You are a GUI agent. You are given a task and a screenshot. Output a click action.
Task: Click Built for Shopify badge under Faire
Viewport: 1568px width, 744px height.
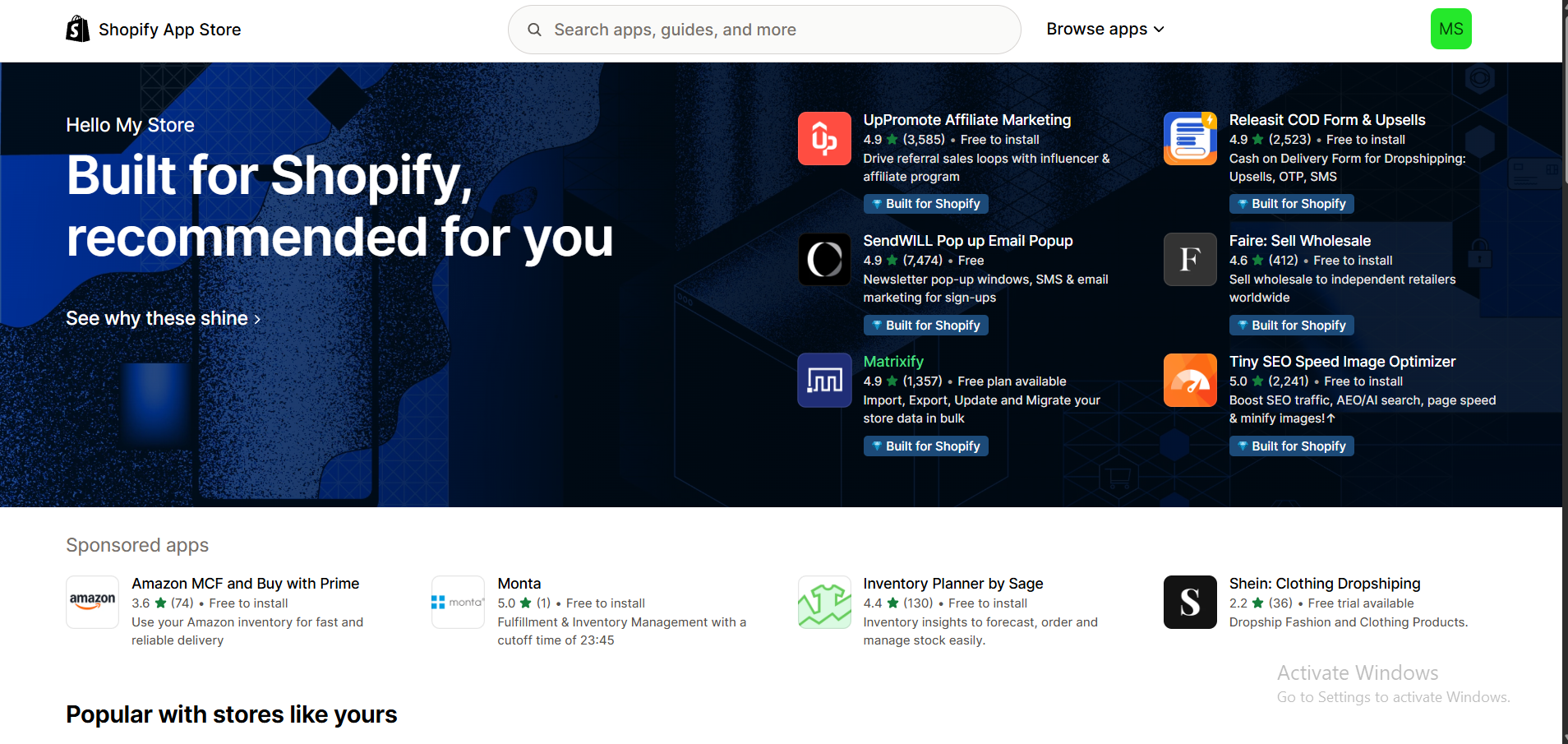(1292, 325)
